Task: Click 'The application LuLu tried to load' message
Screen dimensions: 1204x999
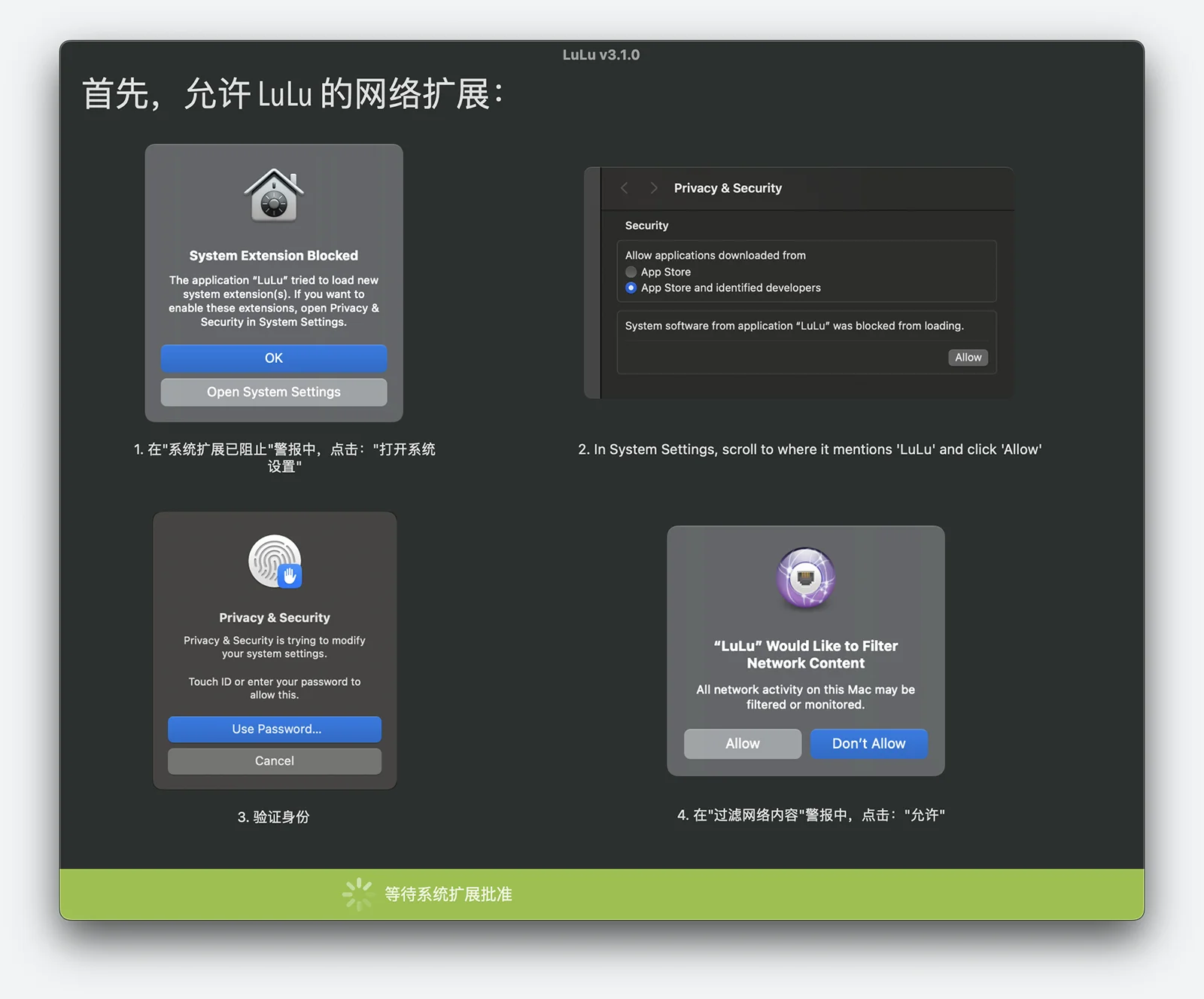Action: point(274,301)
